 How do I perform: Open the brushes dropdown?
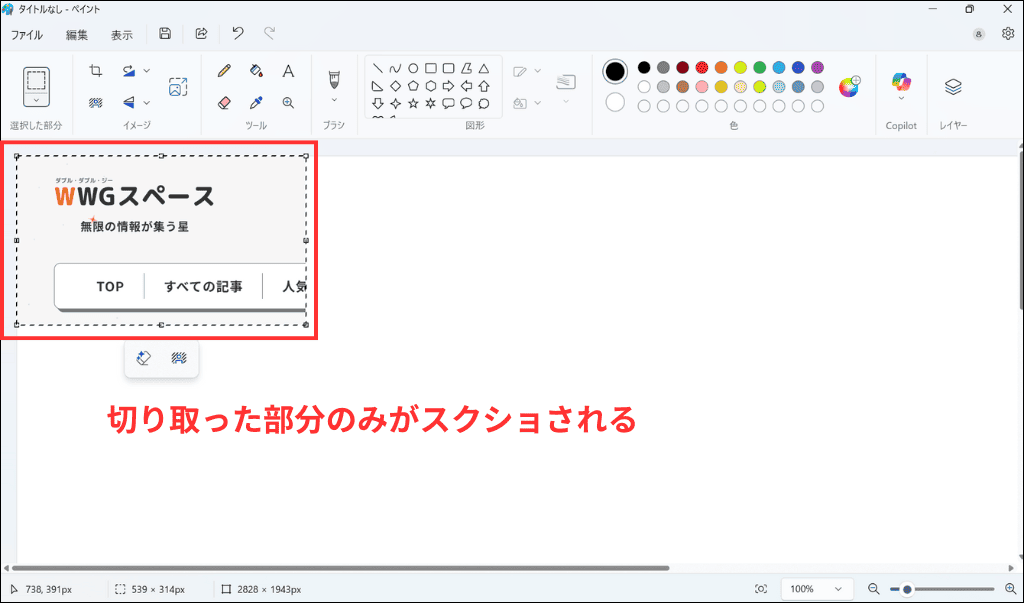click(x=334, y=100)
